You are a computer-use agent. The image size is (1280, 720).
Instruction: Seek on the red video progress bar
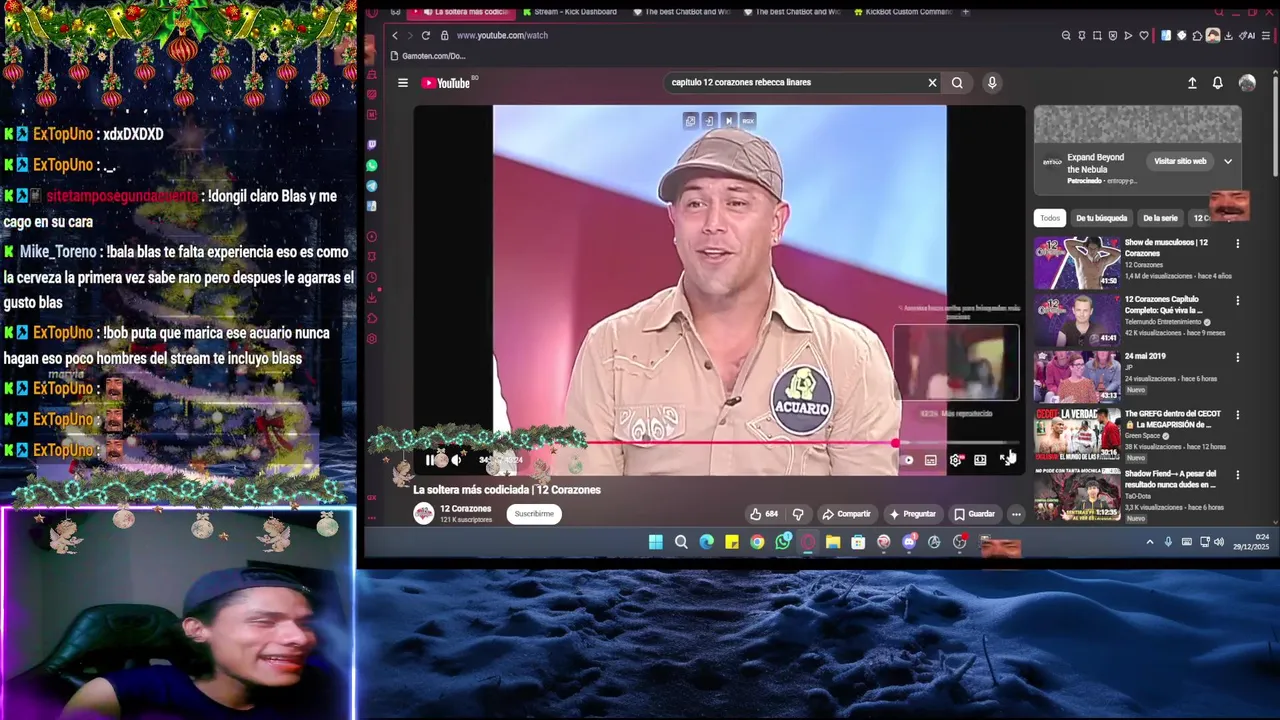tap(718, 443)
